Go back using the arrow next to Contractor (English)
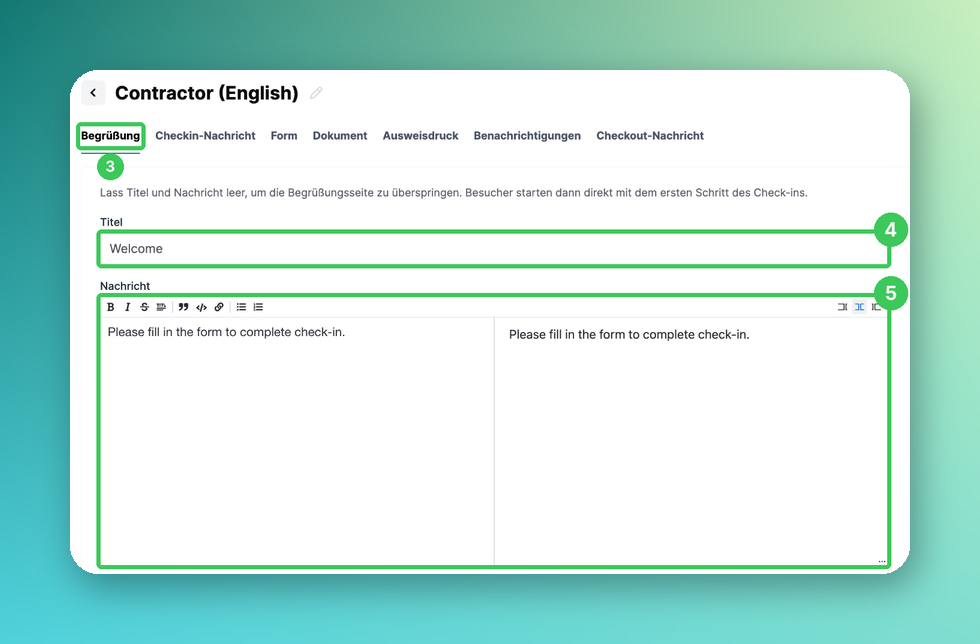The width and height of the screenshot is (980, 644). [x=93, y=93]
